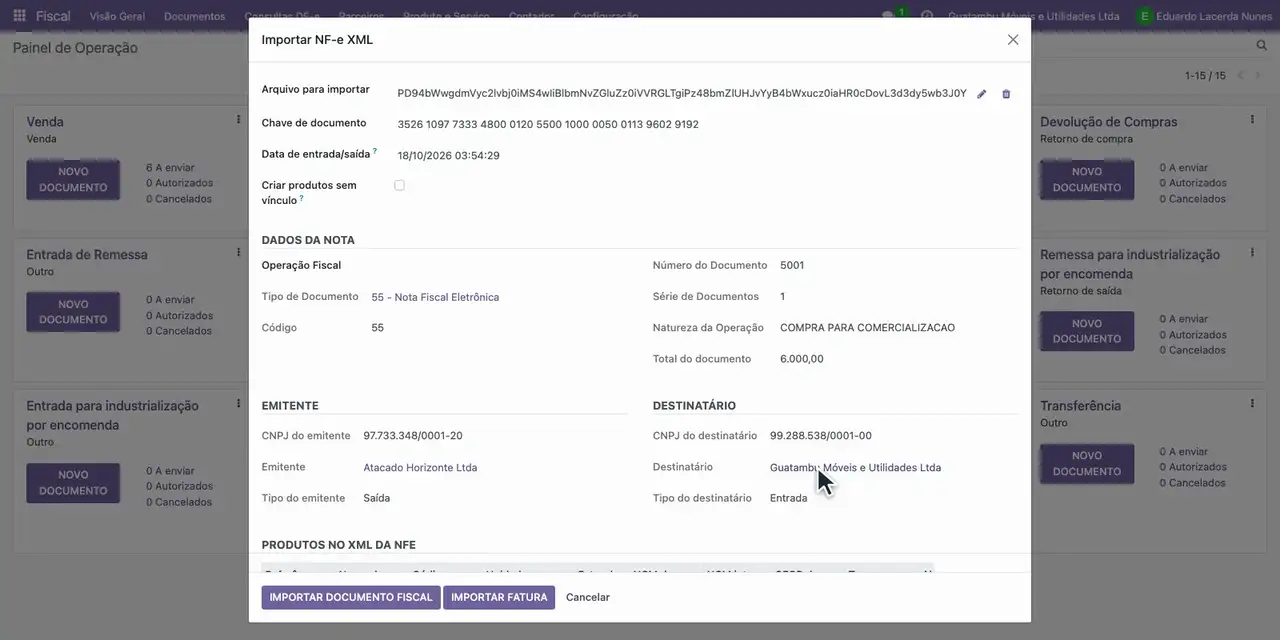
Task: Open the apps grid menu icon
Action: click(x=19, y=16)
